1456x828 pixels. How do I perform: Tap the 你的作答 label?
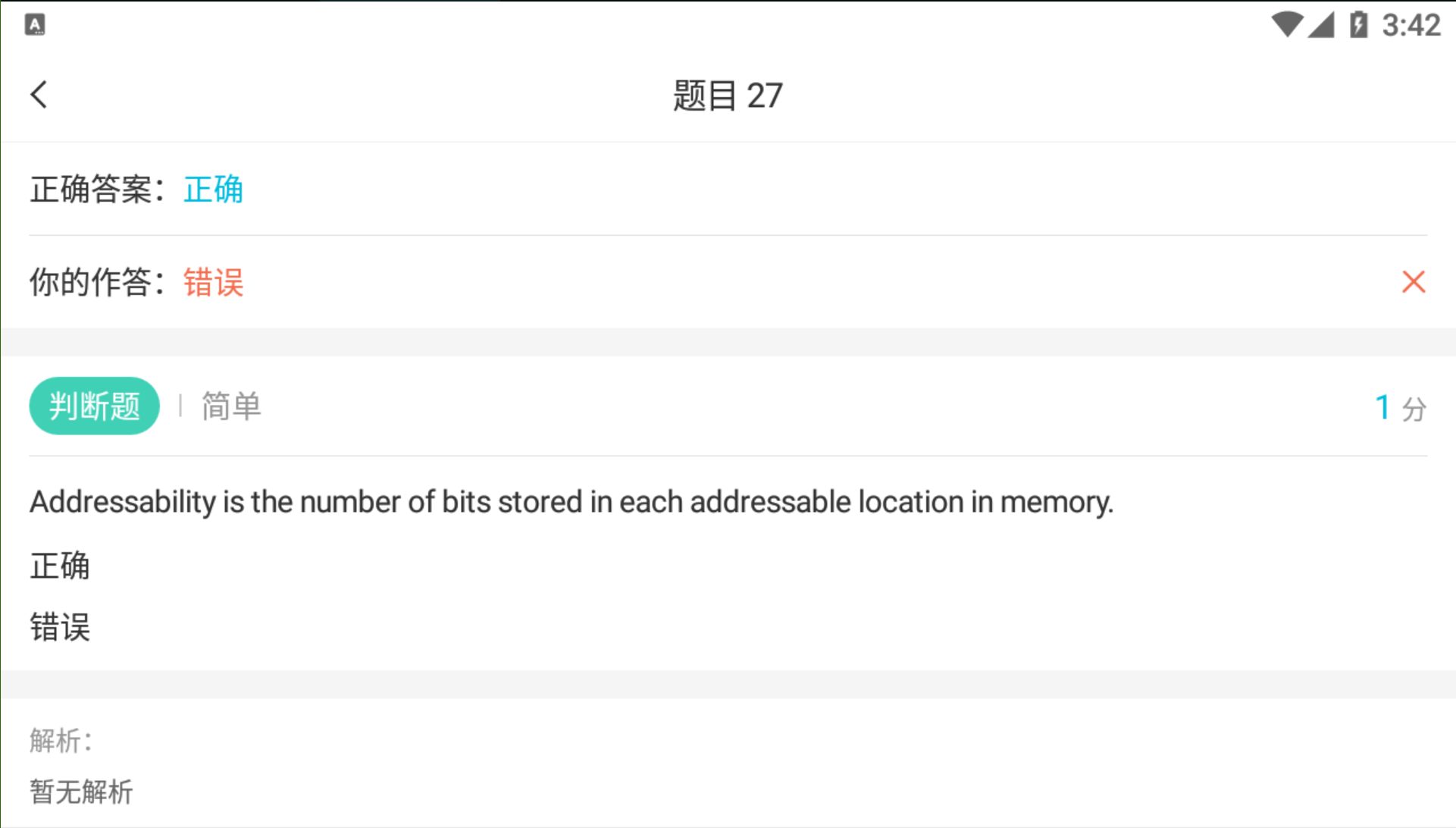(x=96, y=283)
